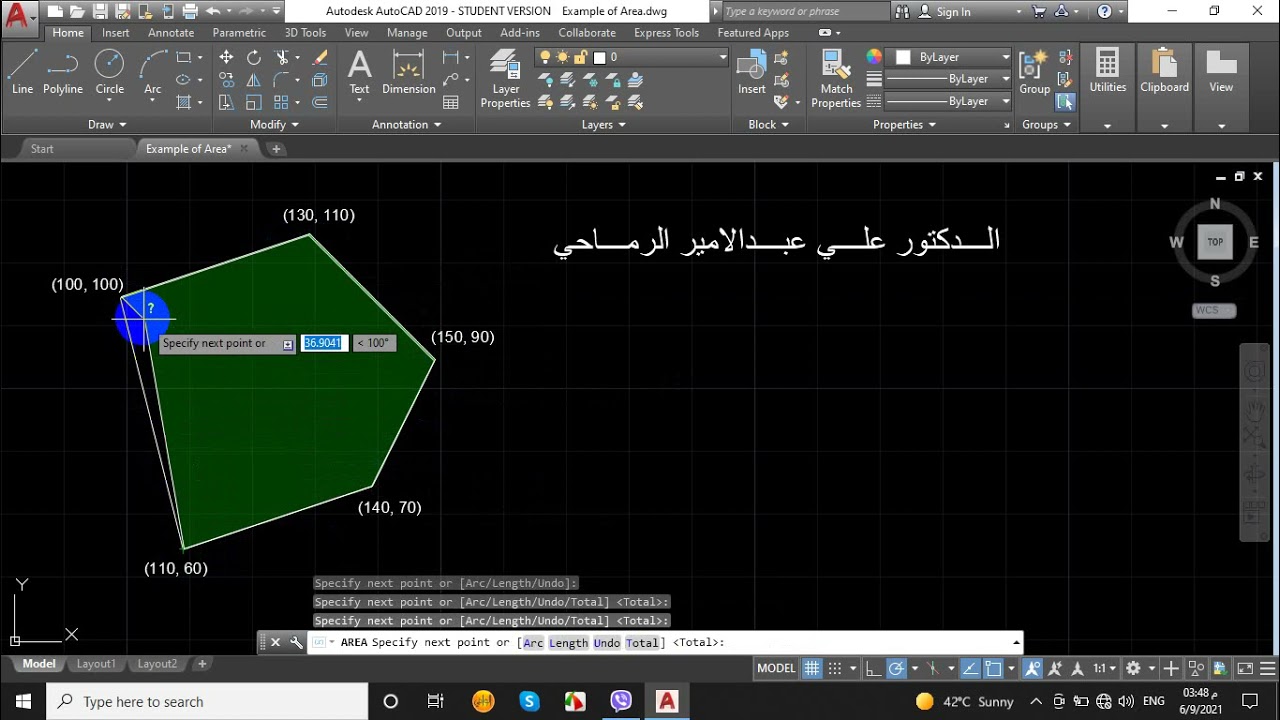Click the Rectangle tool in Draw panel

pos(184,58)
